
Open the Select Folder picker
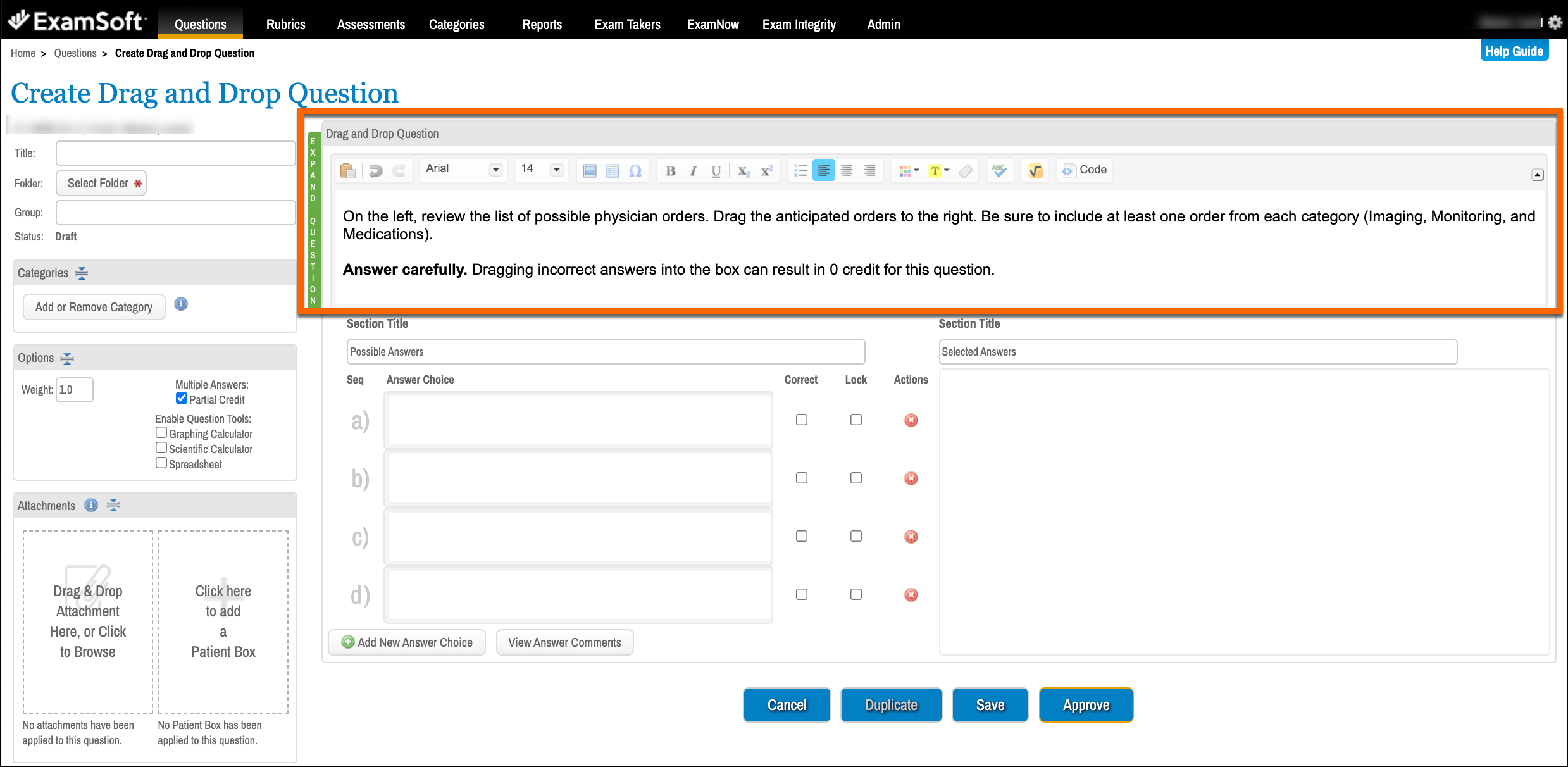pos(101,184)
